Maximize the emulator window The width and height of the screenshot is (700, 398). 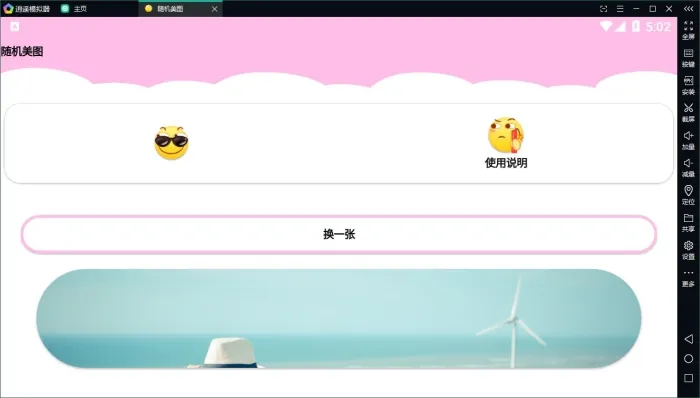653,8
